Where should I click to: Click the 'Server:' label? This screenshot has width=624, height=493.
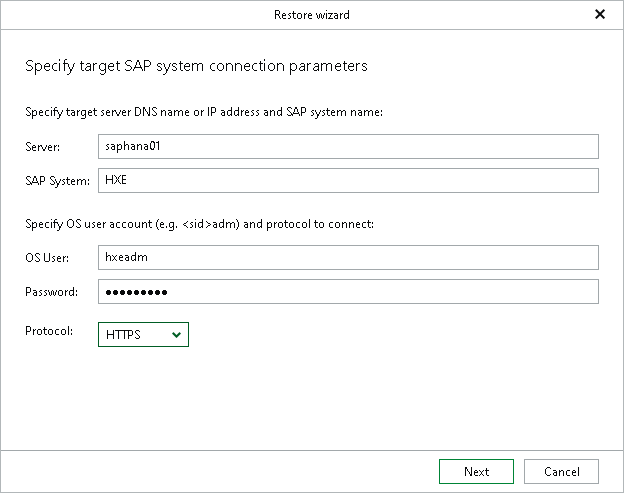click(x=43, y=148)
